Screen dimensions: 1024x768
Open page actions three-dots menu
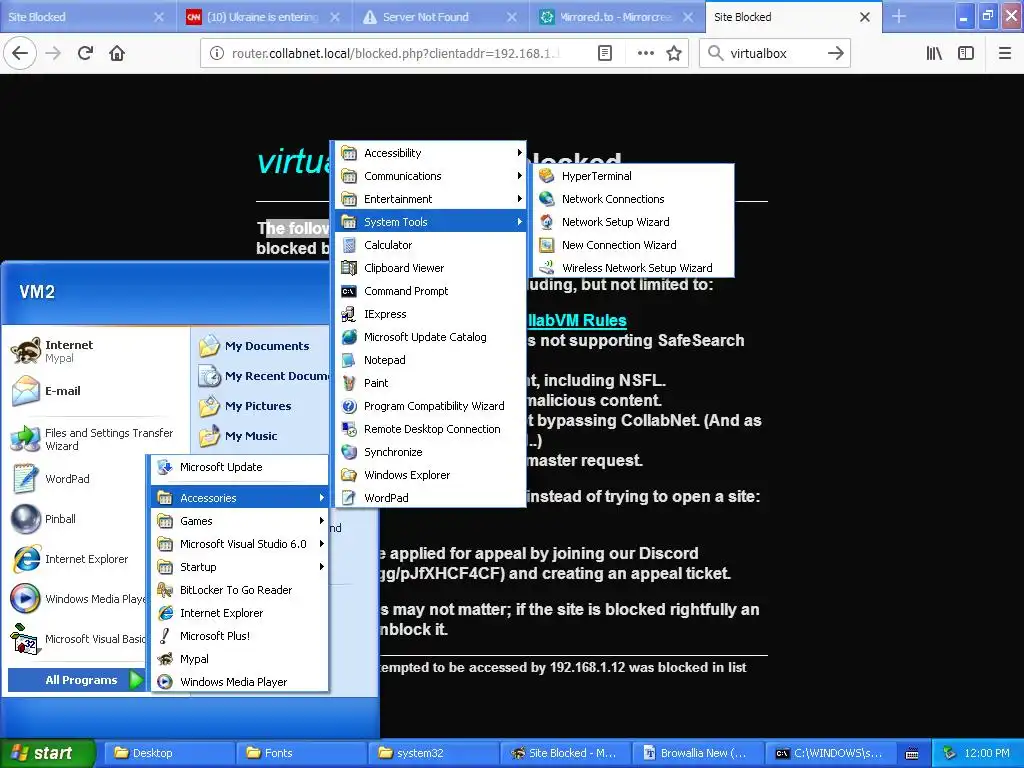(x=645, y=54)
